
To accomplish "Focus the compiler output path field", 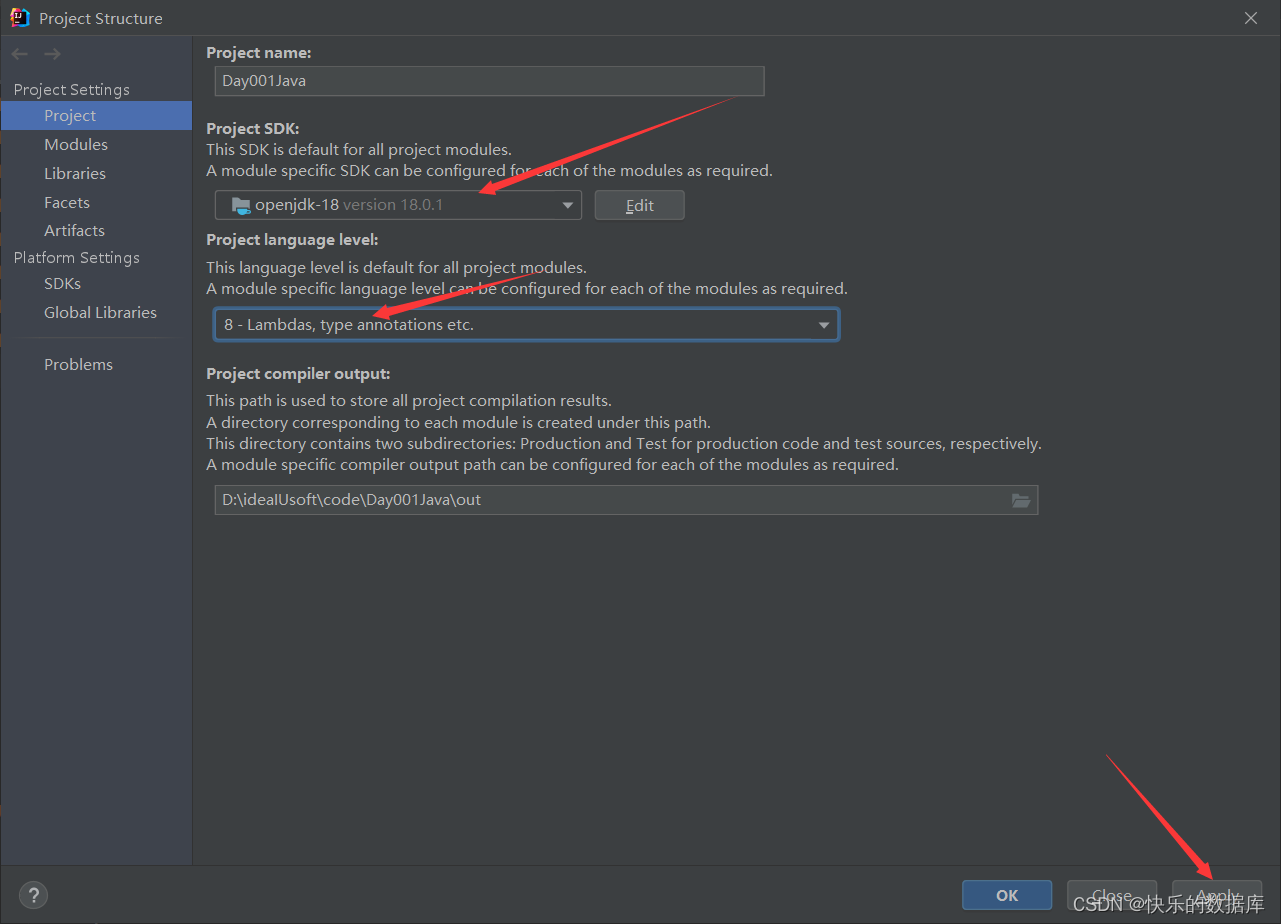I will click(626, 500).
